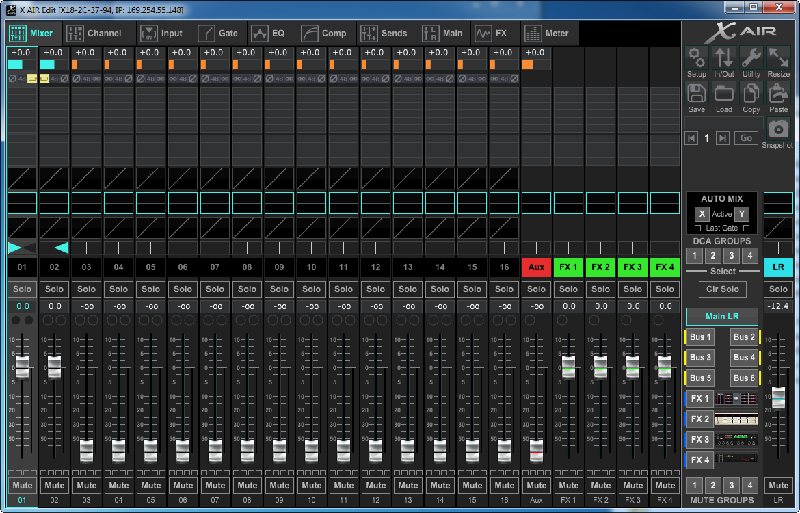
Task: Click the Resize arrows icon
Action: tap(779, 58)
